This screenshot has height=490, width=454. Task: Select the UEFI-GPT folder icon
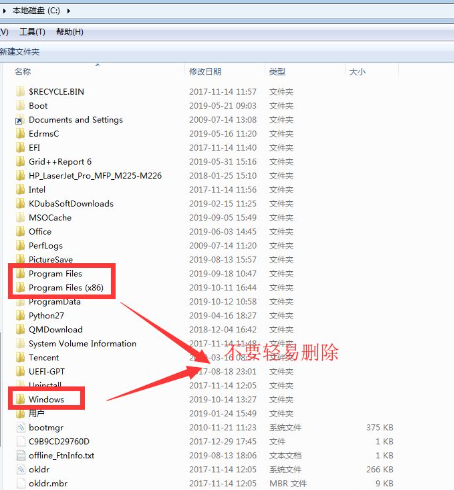tap(20, 371)
